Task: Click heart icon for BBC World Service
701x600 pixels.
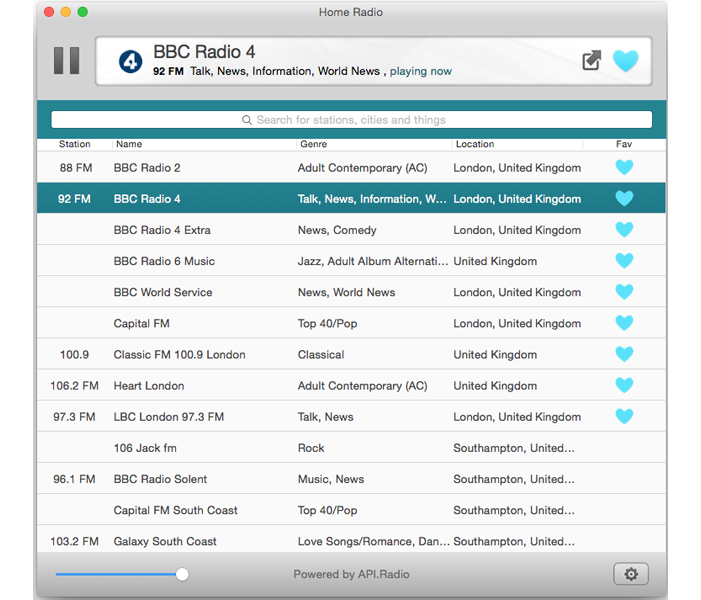Action: 624,292
